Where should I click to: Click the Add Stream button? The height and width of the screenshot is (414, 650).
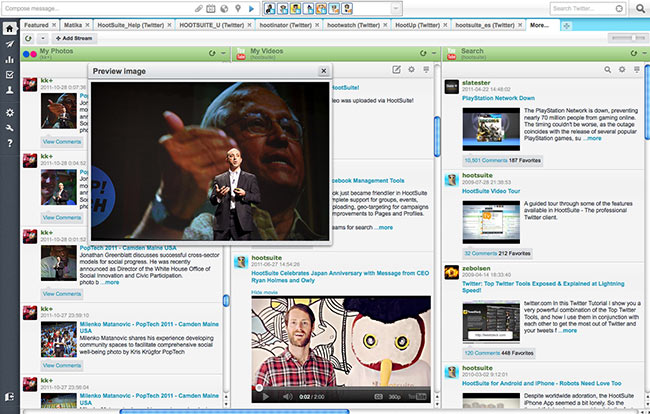(x=74, y=39)
